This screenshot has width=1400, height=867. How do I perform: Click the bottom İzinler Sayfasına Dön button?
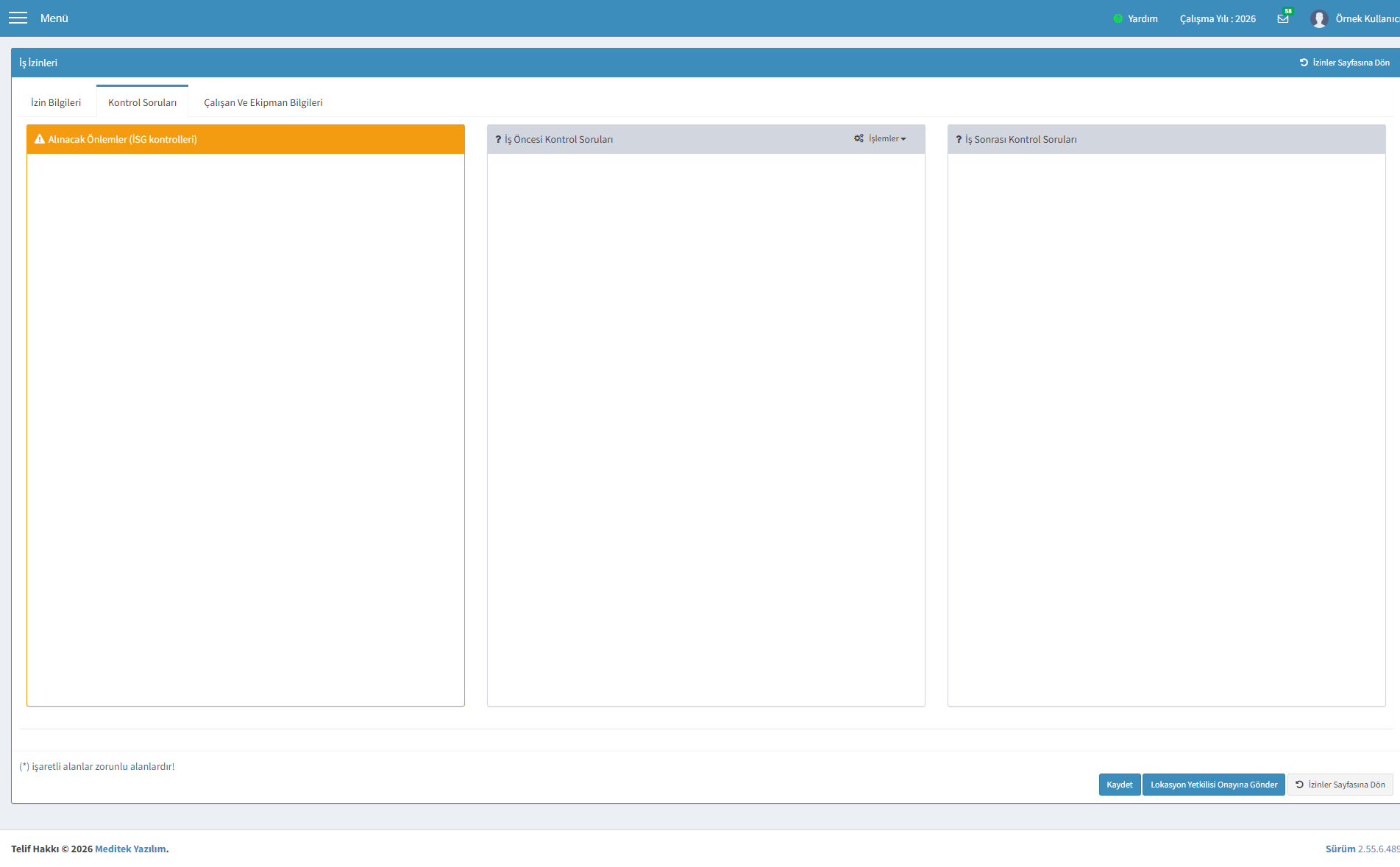pos(1340,785)
